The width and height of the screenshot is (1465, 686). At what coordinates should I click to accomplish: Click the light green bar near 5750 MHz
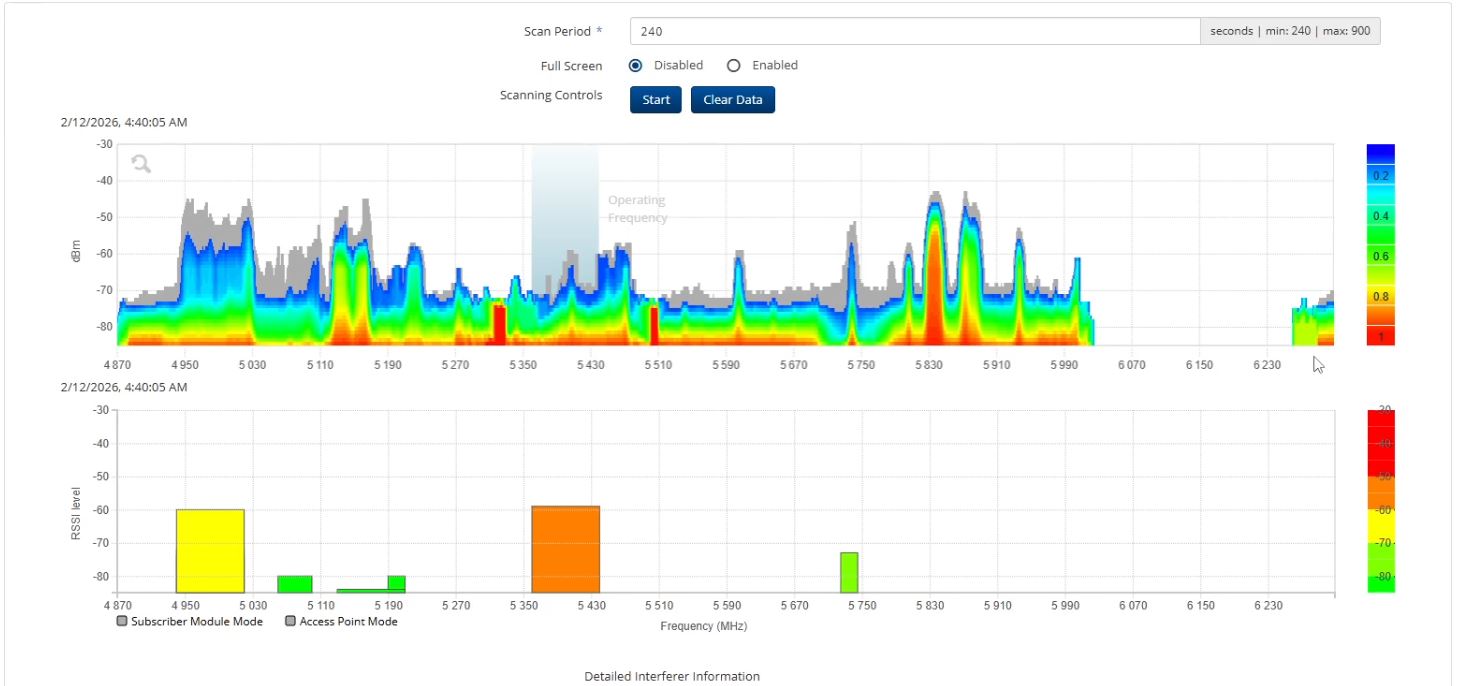[849, 572]
